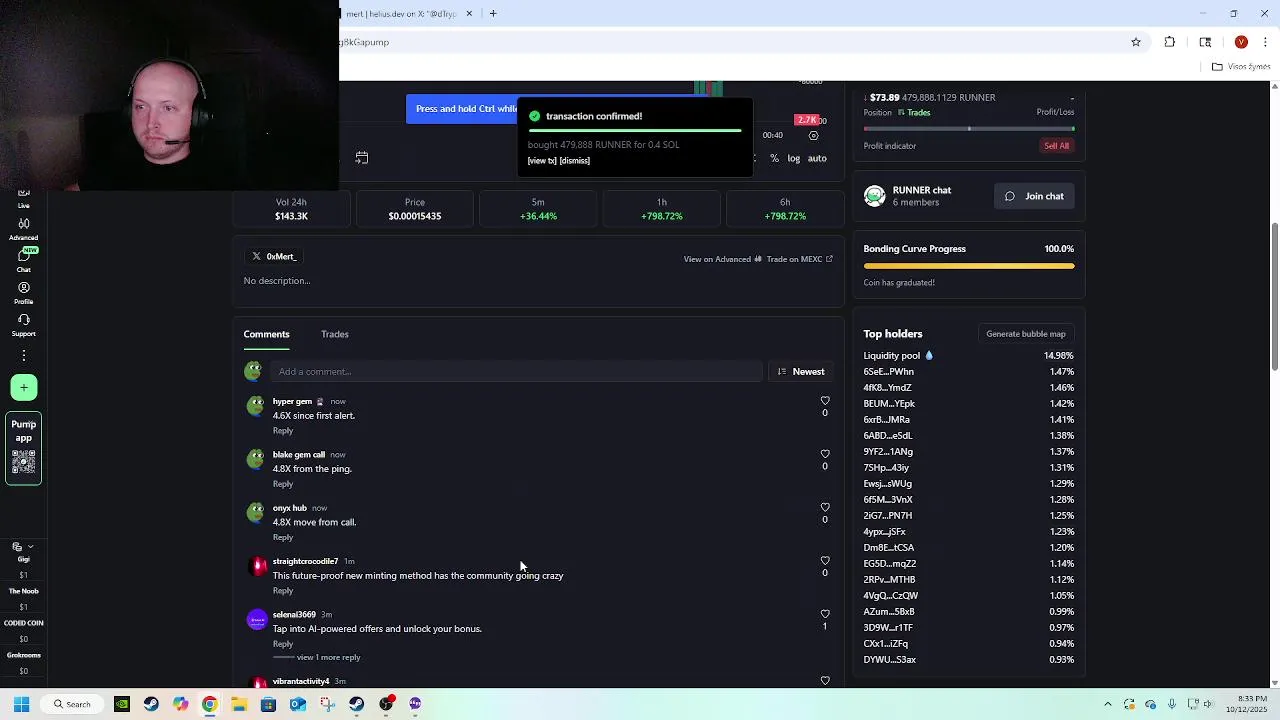Viewport: 1280px width, 720px height.
Task: Click Sell All button
Action: 1056,146
